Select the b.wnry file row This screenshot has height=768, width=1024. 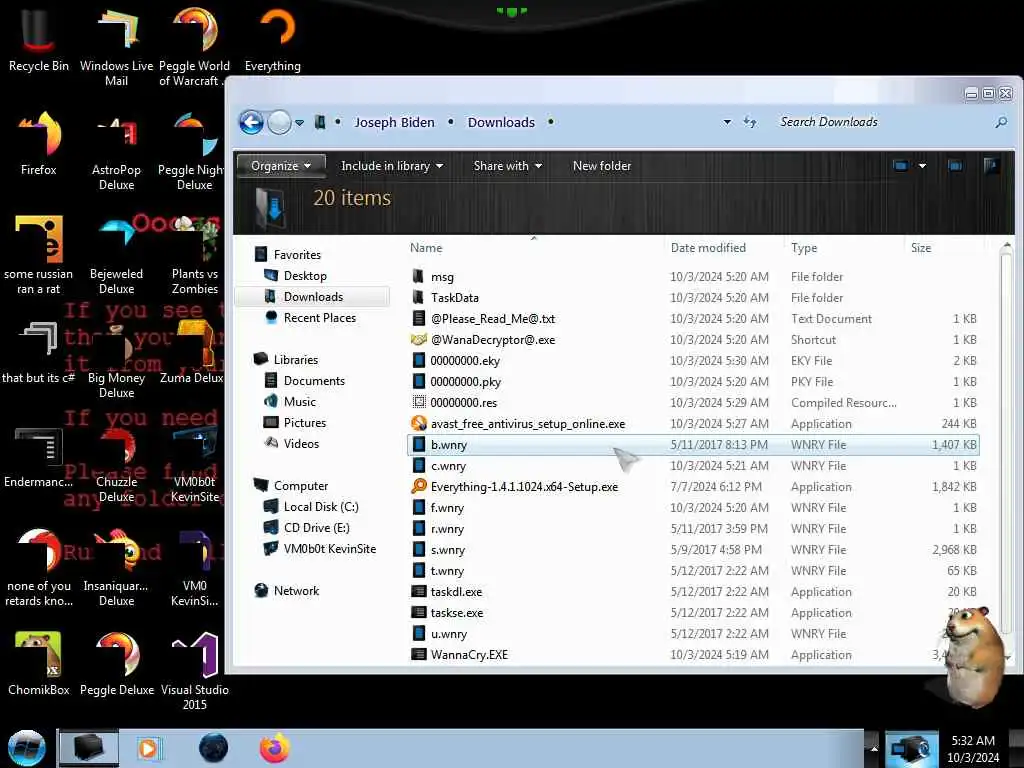point(692,444)
